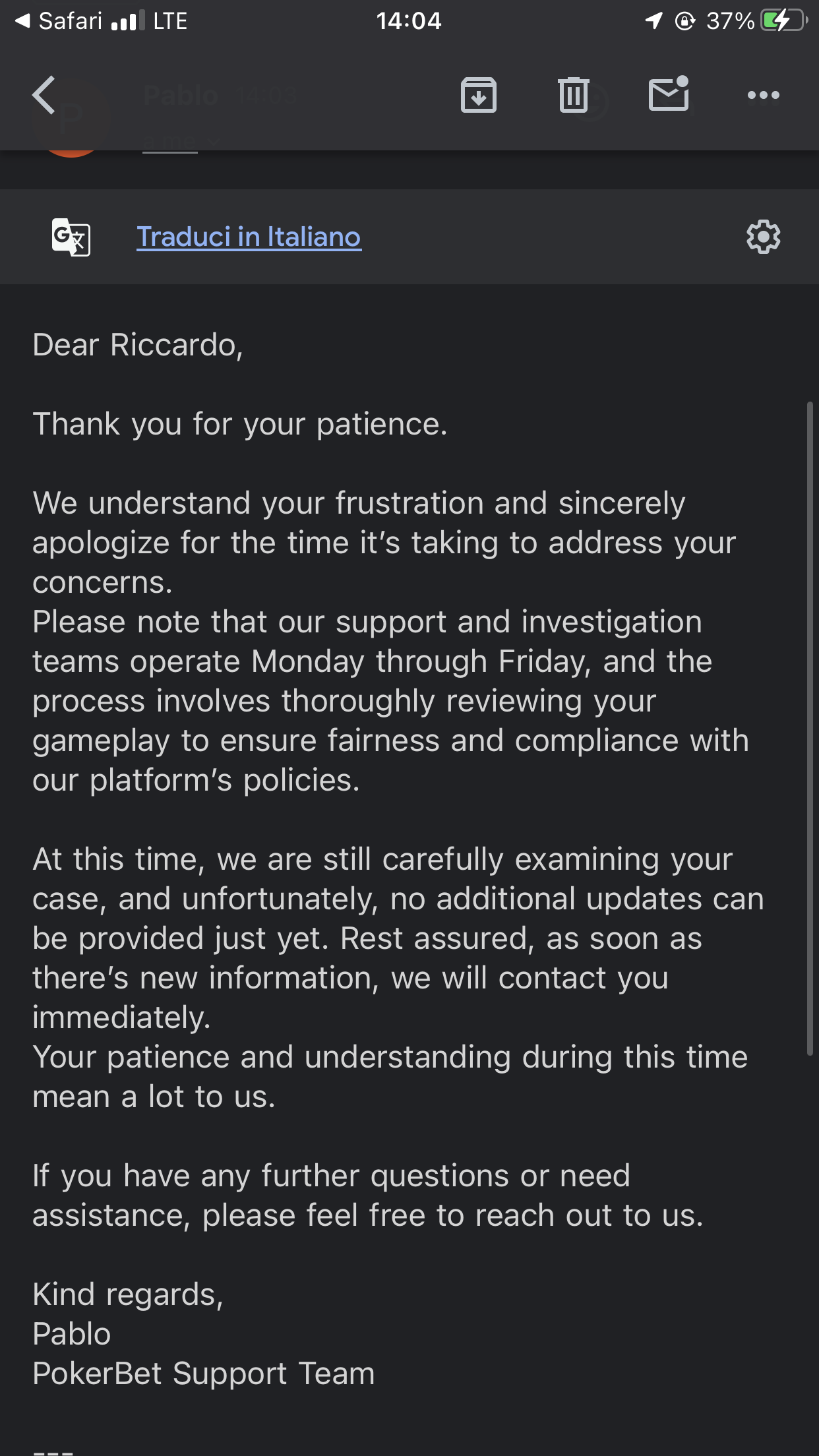Screen dimensions: 819x1456
Task: Open translation settings gear
Action: tap(763, 237)
